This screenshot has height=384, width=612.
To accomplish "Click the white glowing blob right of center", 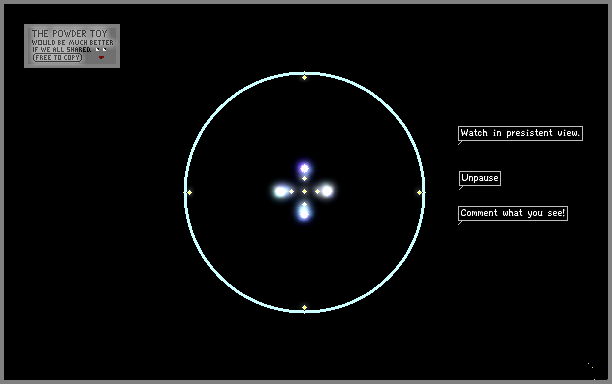I will [x=327, y=191].
